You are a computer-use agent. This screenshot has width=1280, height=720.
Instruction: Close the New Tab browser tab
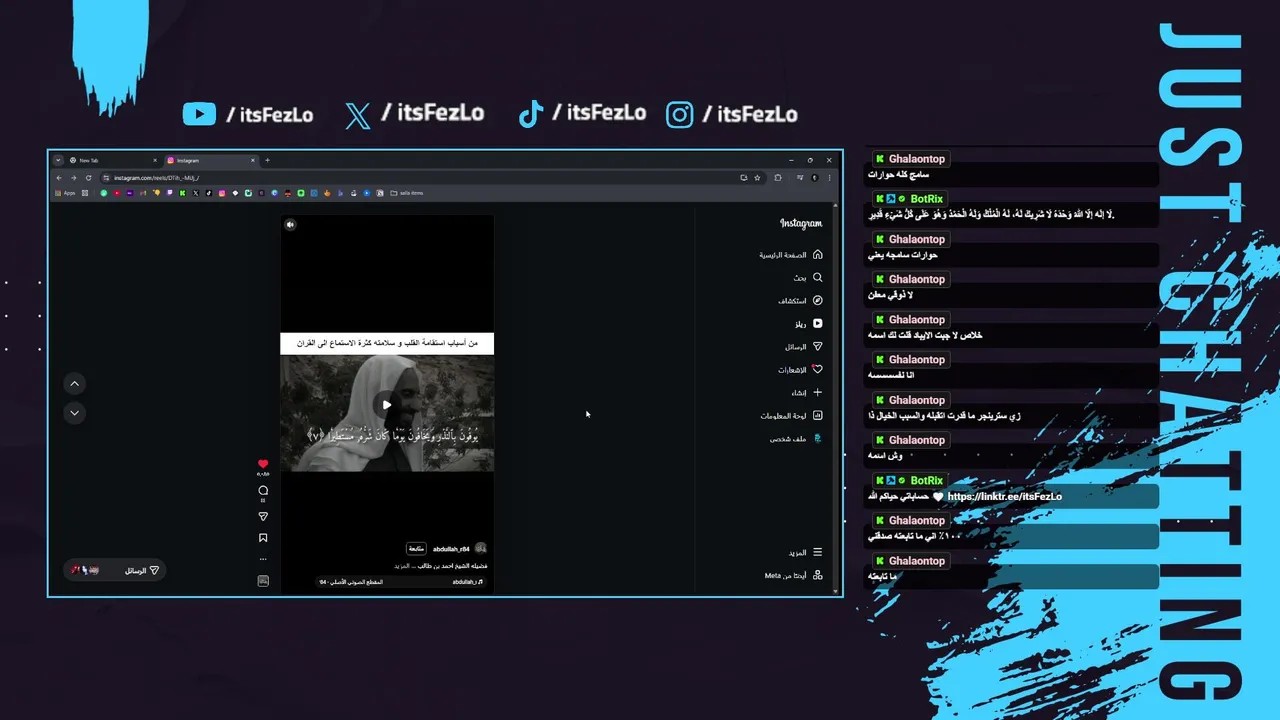155,160
